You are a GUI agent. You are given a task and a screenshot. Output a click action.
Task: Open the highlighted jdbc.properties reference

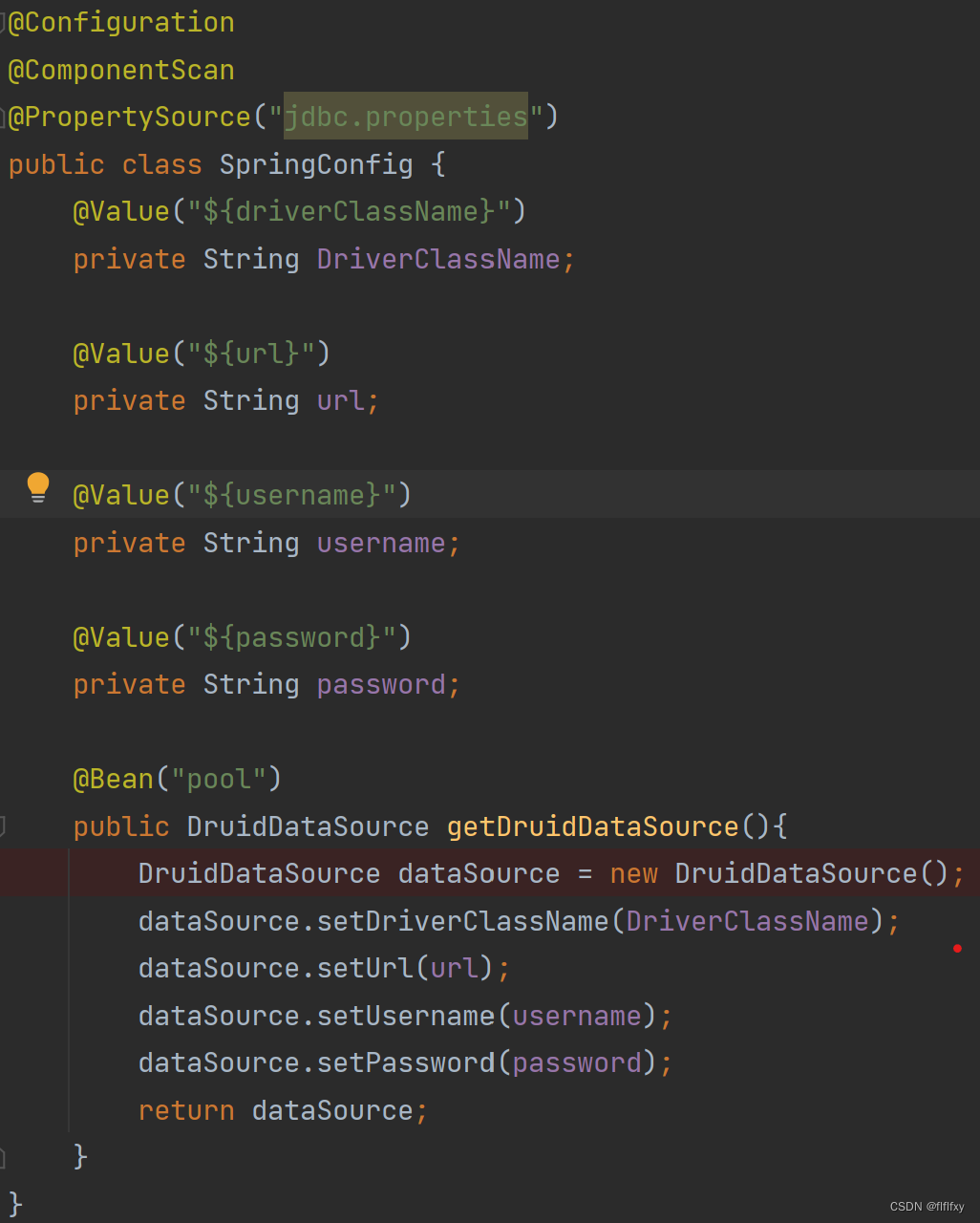405,117
